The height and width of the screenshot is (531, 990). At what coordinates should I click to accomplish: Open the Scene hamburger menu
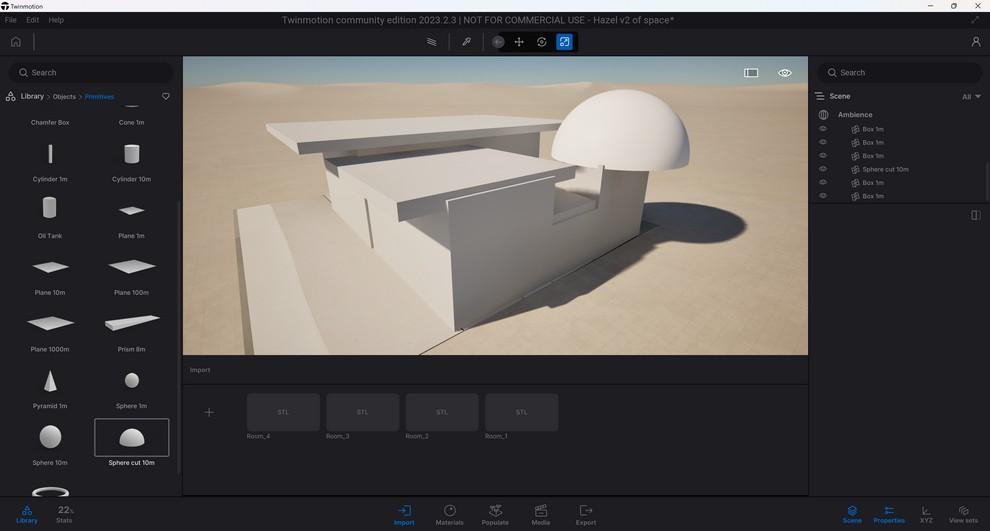[x=819, y=96]
